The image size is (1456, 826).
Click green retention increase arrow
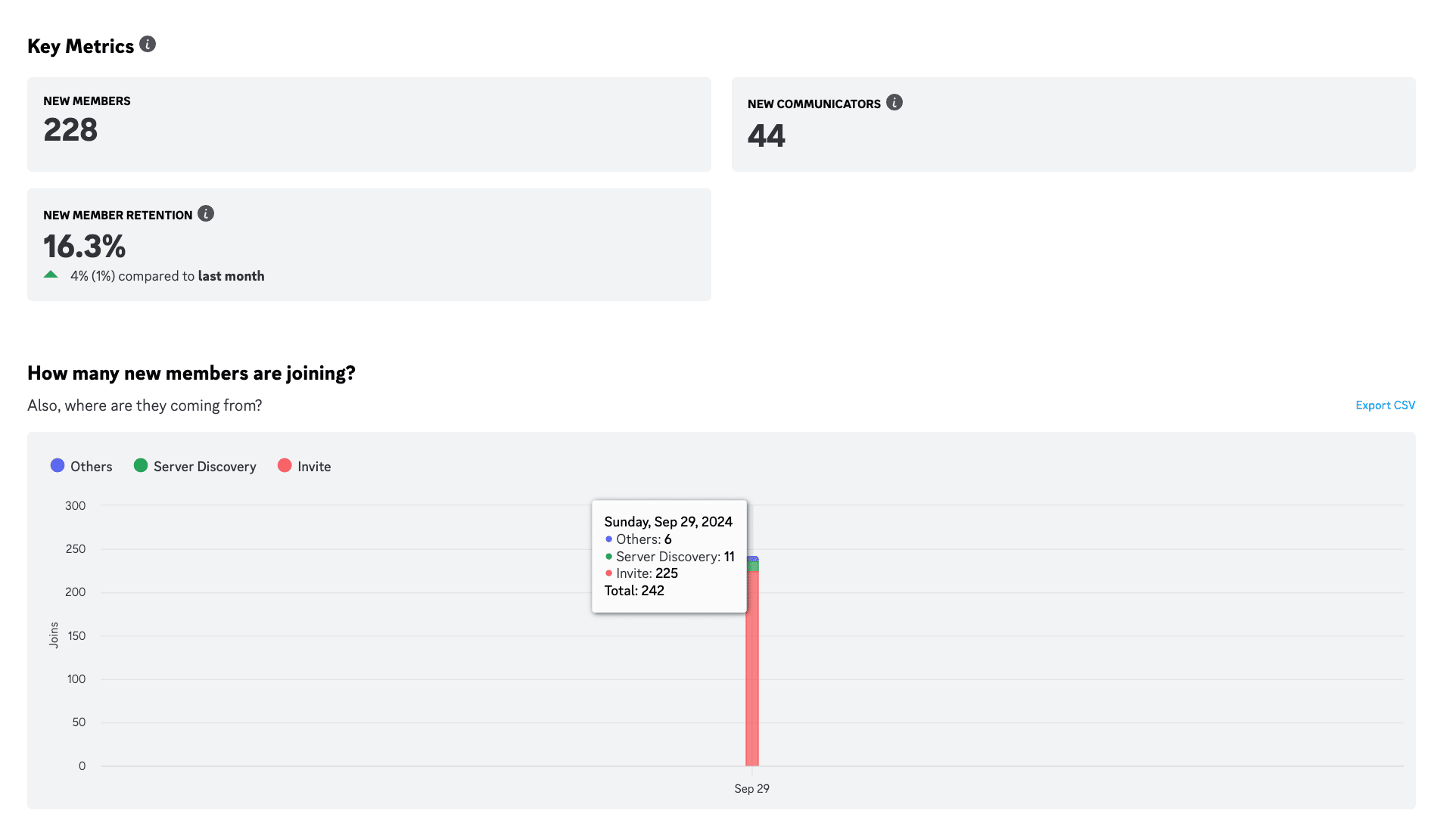pyautogui.click(x=51, y=275)
